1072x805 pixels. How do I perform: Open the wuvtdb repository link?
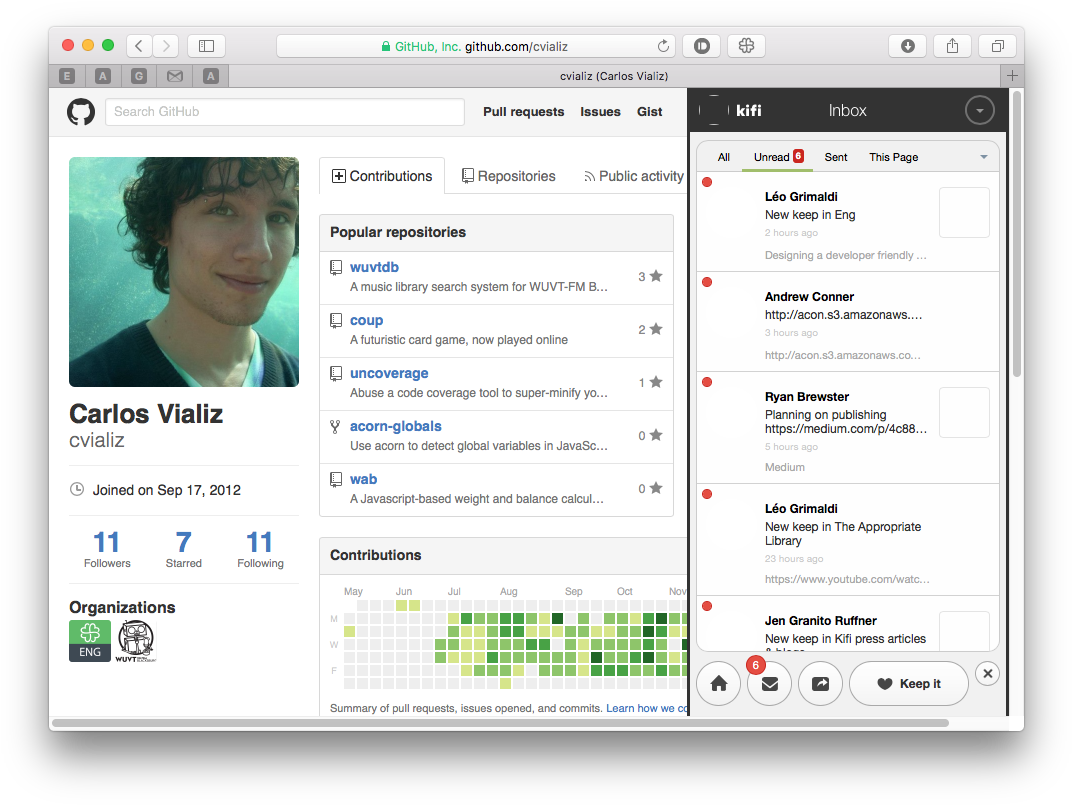point(374,267)
